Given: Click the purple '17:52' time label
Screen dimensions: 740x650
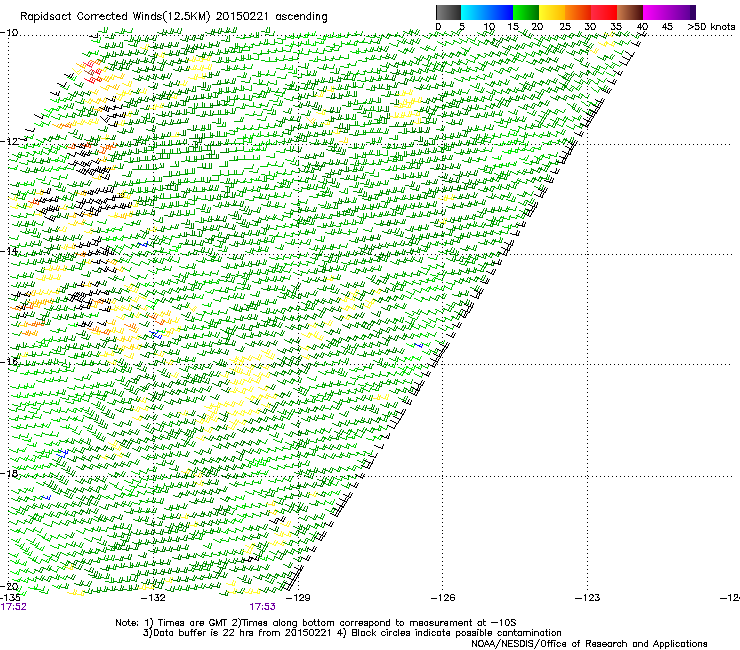Looking at the screenshot, I should [x=13, y=607].
